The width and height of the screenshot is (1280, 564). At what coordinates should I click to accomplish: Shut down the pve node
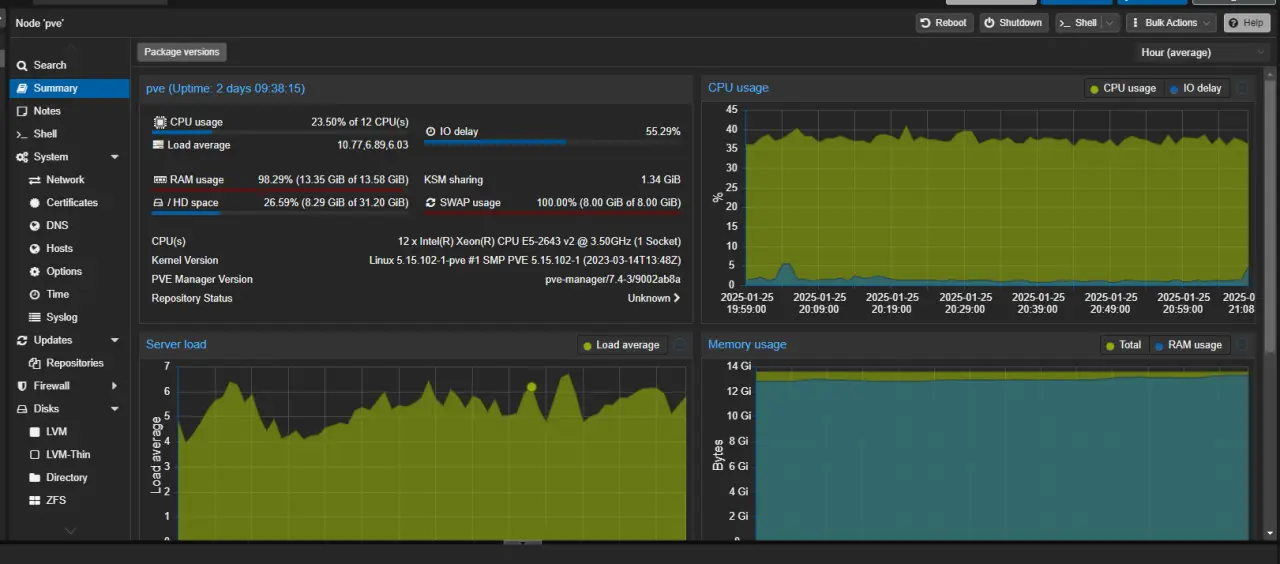click(x=1014, y=23)
